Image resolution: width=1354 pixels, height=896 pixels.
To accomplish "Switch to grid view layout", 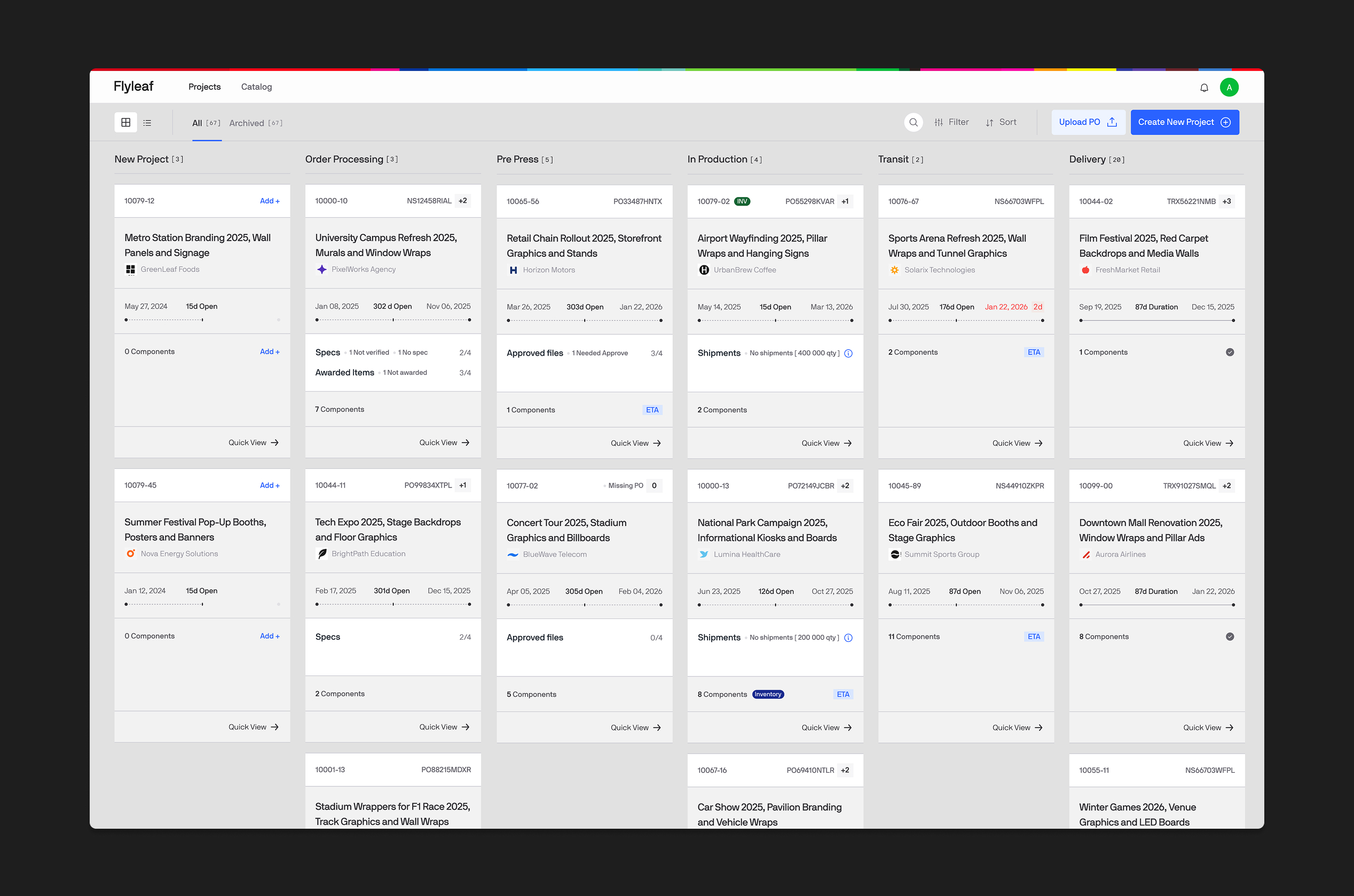I will click(125, 122).
